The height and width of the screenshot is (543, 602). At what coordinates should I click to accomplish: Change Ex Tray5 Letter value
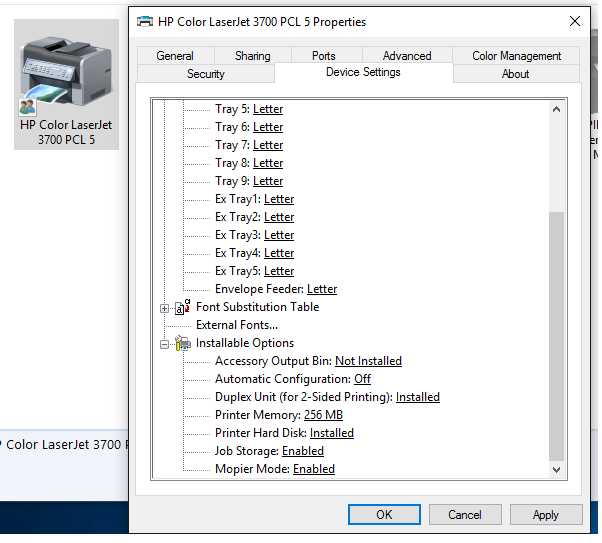(x=279, y=271)
